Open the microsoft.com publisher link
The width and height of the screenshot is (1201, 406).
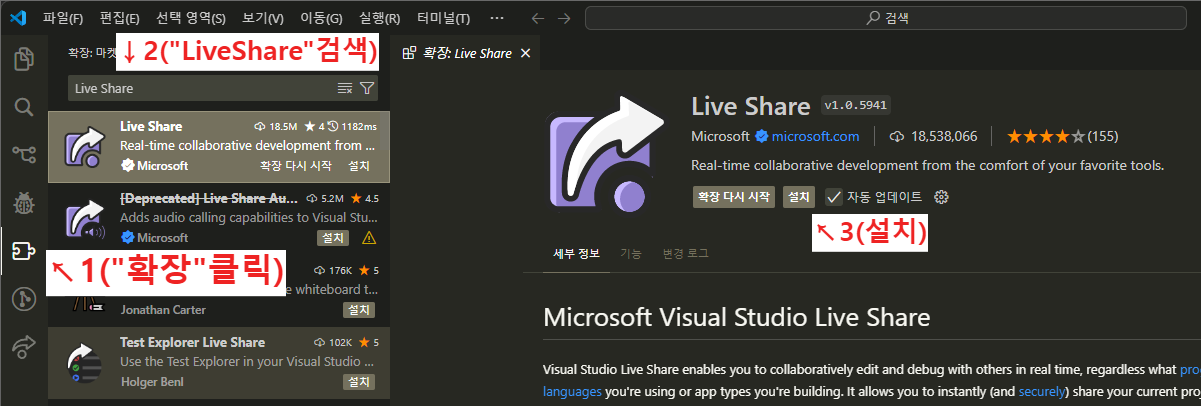pos(815,136)
